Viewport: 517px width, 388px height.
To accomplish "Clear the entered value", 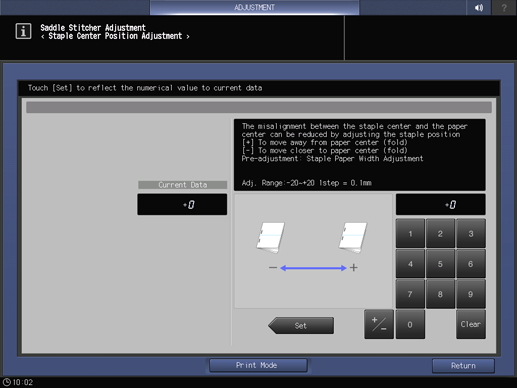I will click(471, 324).
